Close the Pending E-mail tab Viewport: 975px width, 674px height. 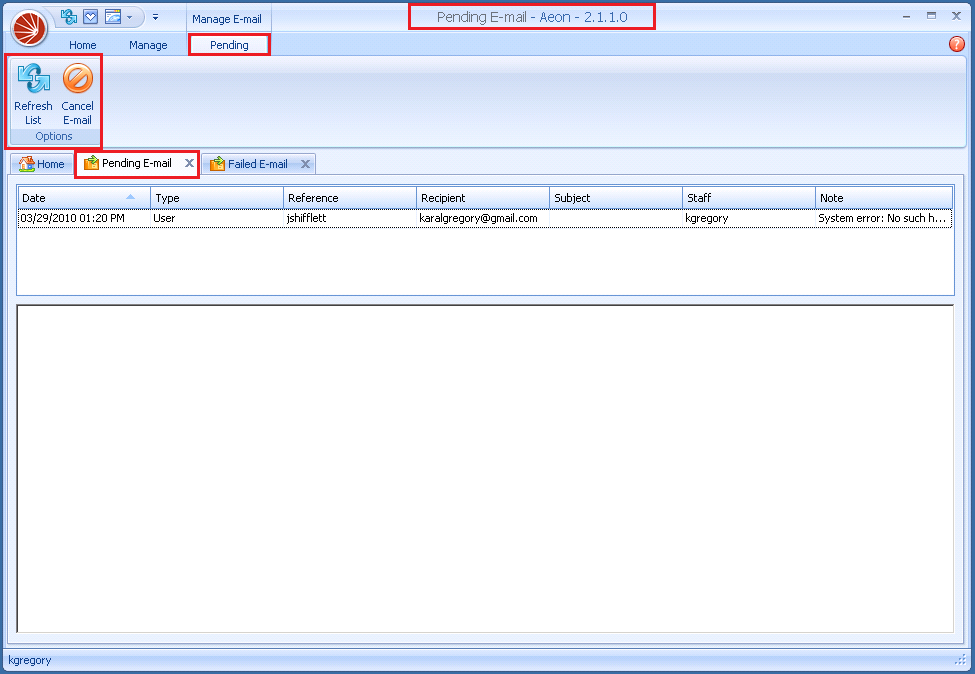190,163
